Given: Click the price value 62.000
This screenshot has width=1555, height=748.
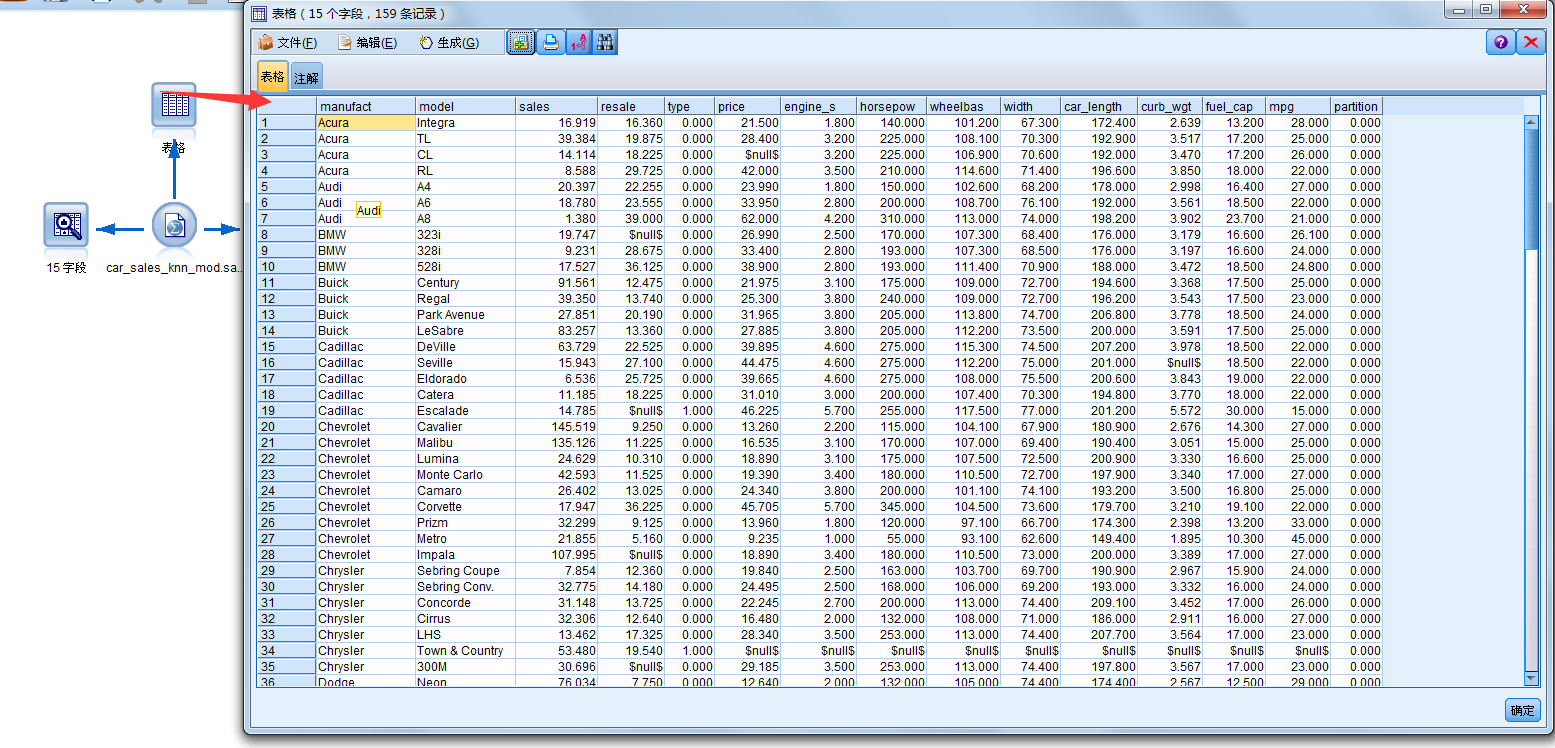Looking at the screenshot, I should [748, 219].
